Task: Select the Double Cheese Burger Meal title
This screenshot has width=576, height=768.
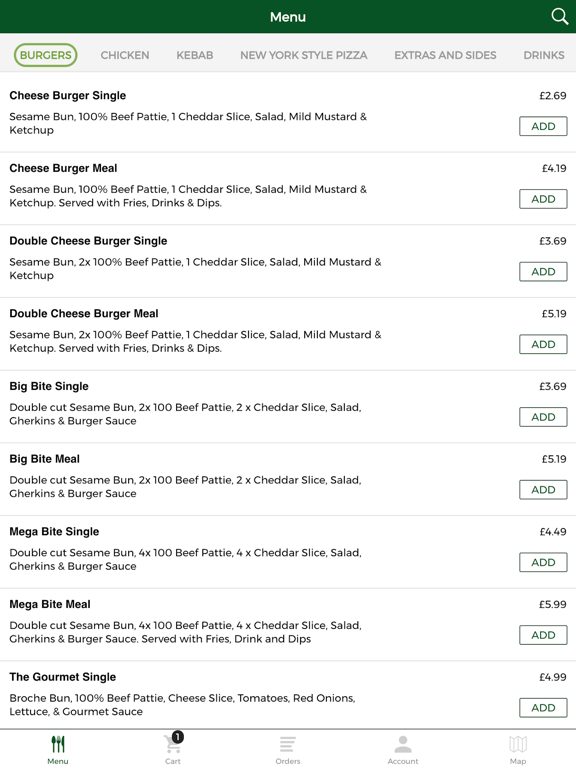Action: (x=84, y=313)
